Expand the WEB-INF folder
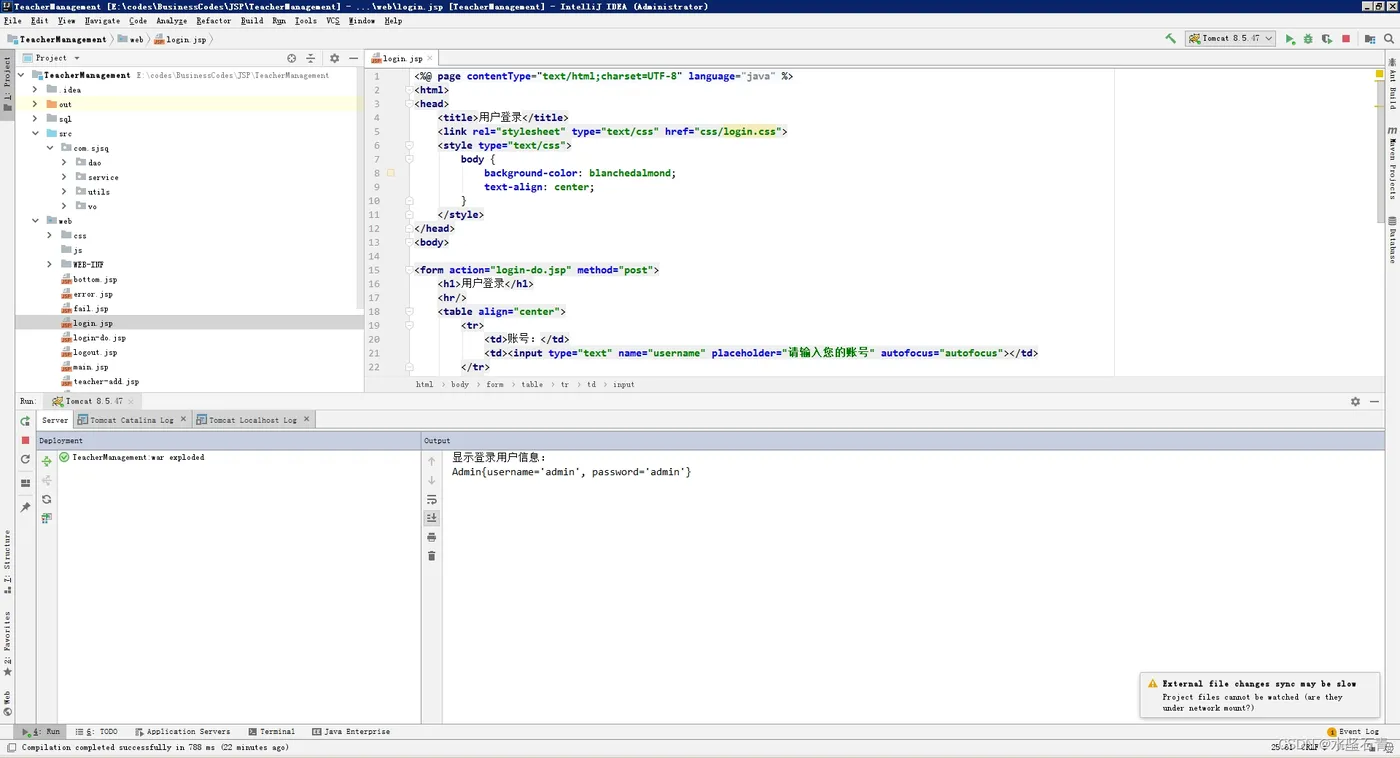Screen dimensions: 1400x758 (50, 265)
